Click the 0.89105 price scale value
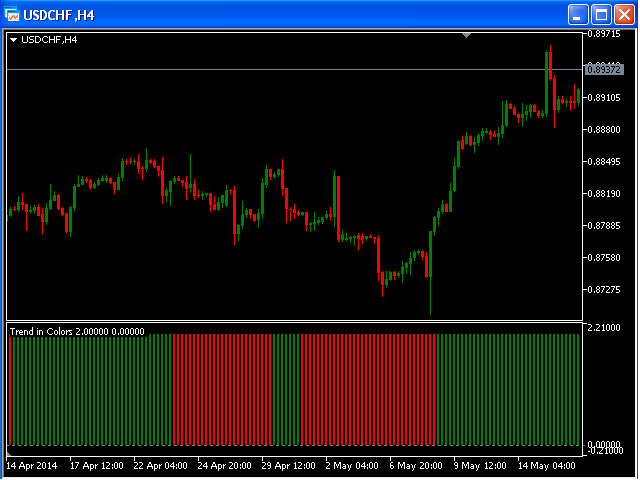This screenshot has width=640, height=480. 604,98
